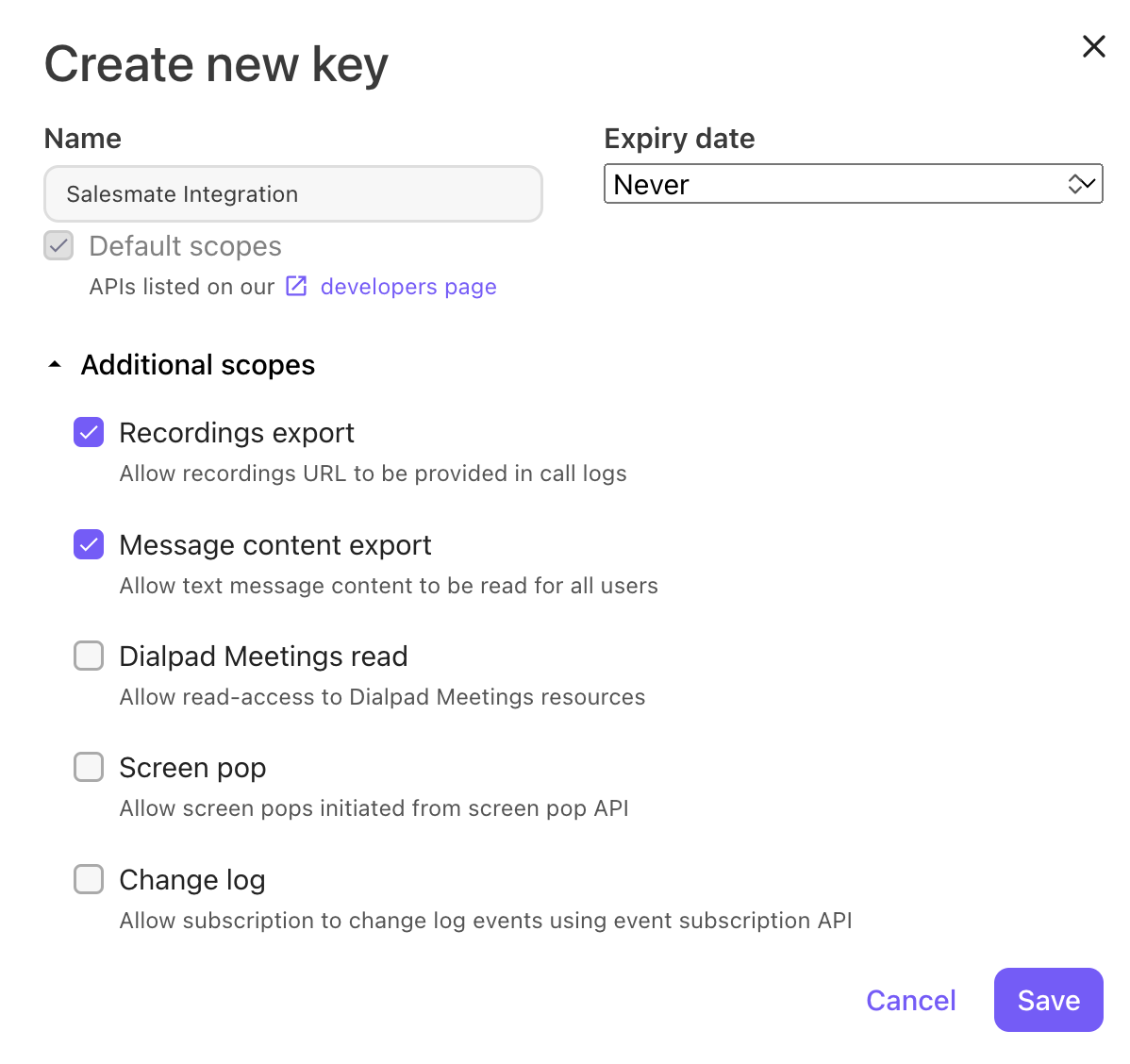This screenshot has width=1130, height=1064.
Task: Open the developers page link
Action: tap(408, 287)
